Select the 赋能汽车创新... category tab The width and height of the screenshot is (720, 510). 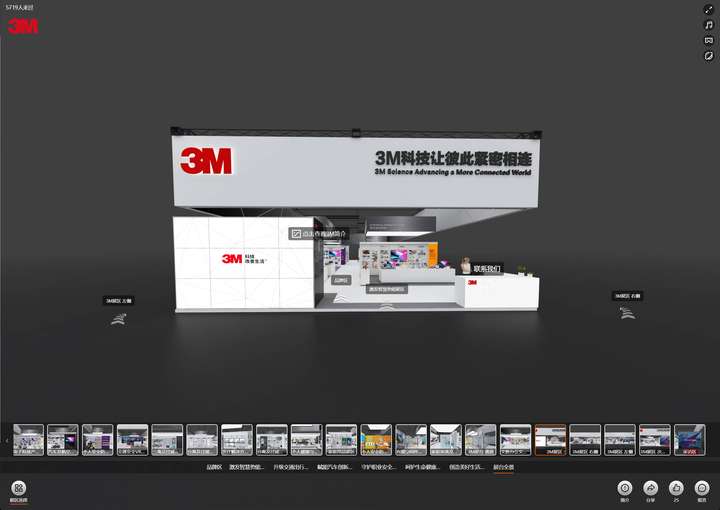click(334, 467)
